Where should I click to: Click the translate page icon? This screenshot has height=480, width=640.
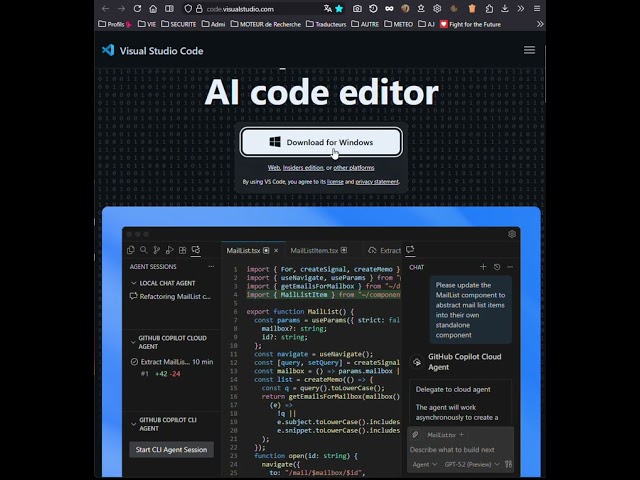[x=327, y=9]
